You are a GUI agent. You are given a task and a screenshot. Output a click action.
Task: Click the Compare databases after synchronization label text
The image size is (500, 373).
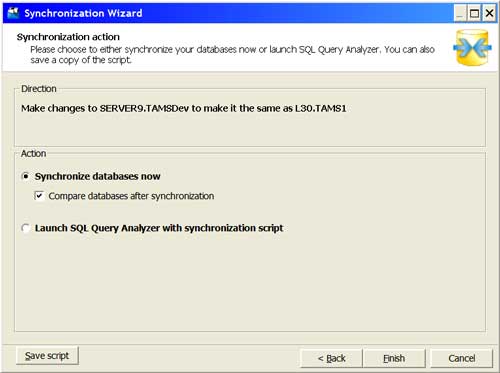[131, 196]
